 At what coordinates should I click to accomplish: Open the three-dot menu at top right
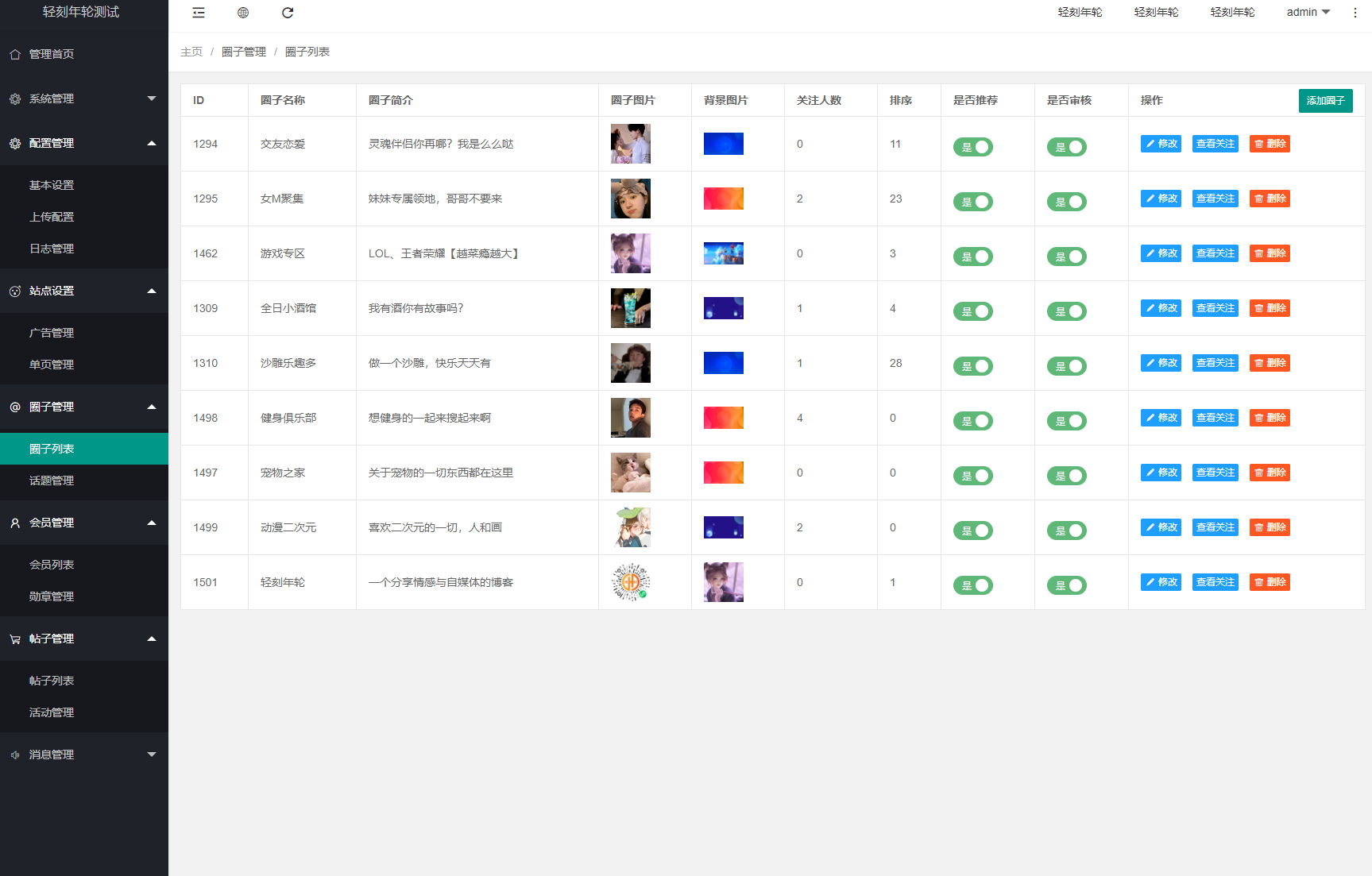tap(1355, 12)
